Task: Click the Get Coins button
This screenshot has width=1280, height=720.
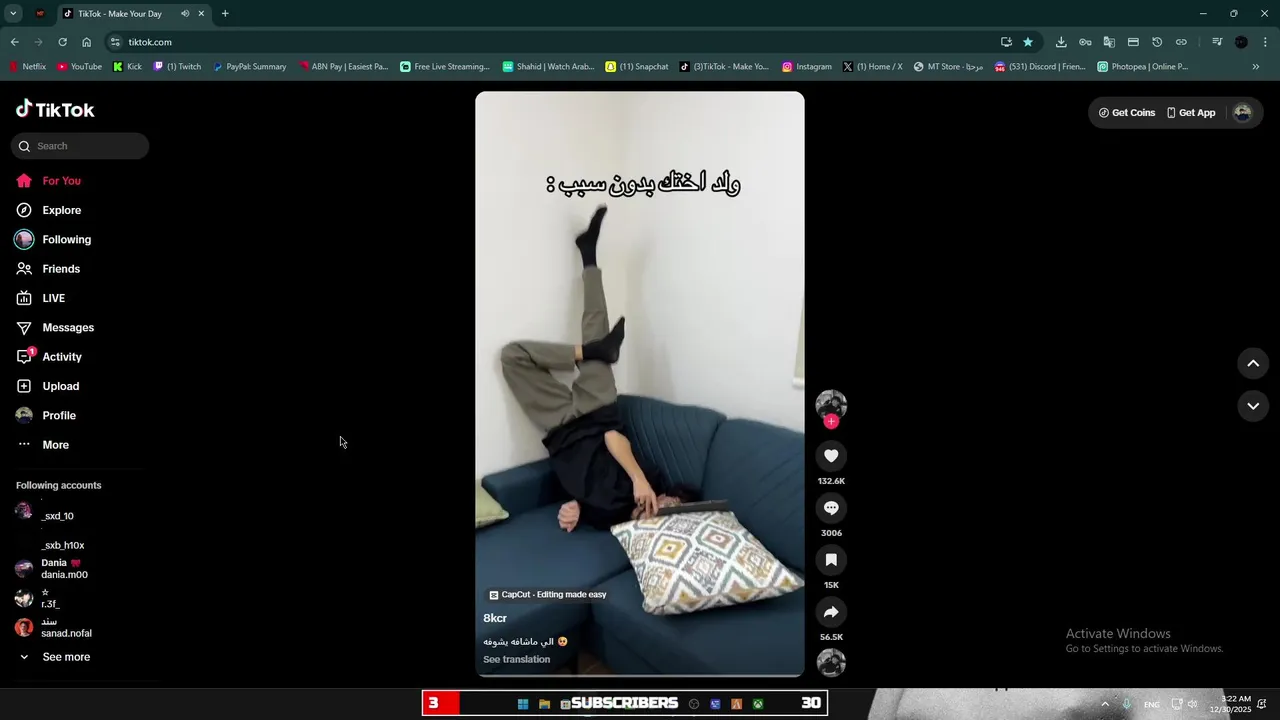Action: (1127, 113)
